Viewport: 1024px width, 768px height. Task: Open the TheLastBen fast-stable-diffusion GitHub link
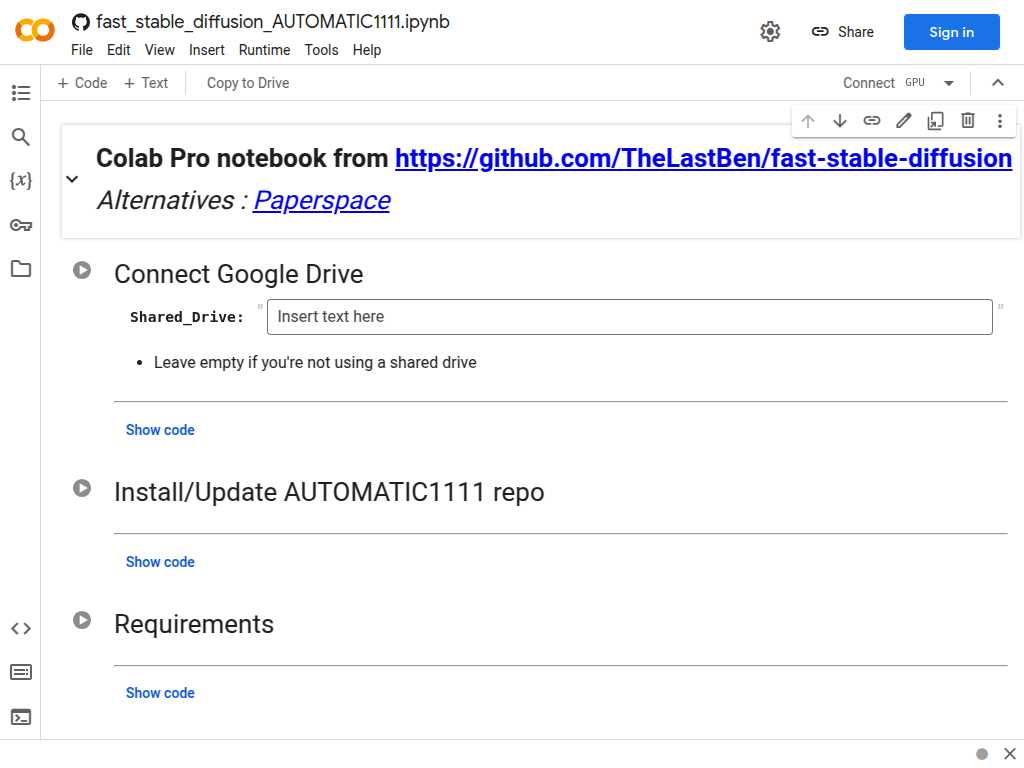pyautogui.click(x=703, y=158)
